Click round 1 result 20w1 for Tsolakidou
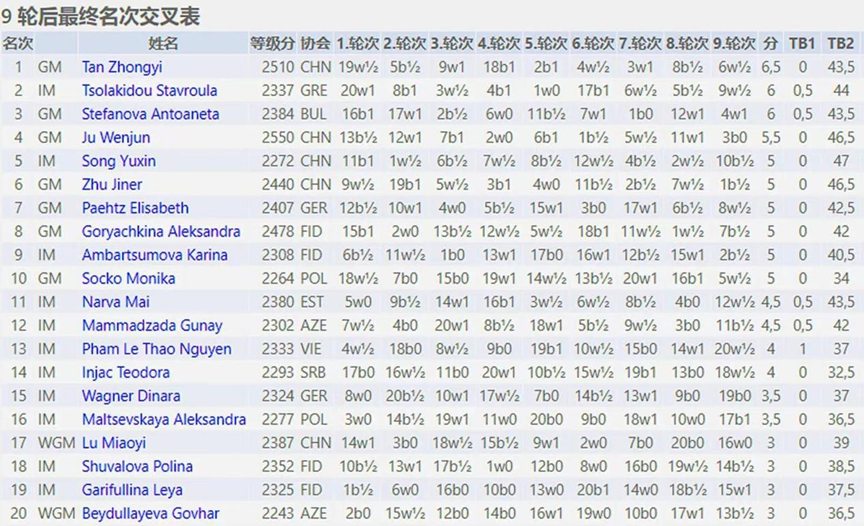This screenshot has width=864, height=526. click(358, 90)
